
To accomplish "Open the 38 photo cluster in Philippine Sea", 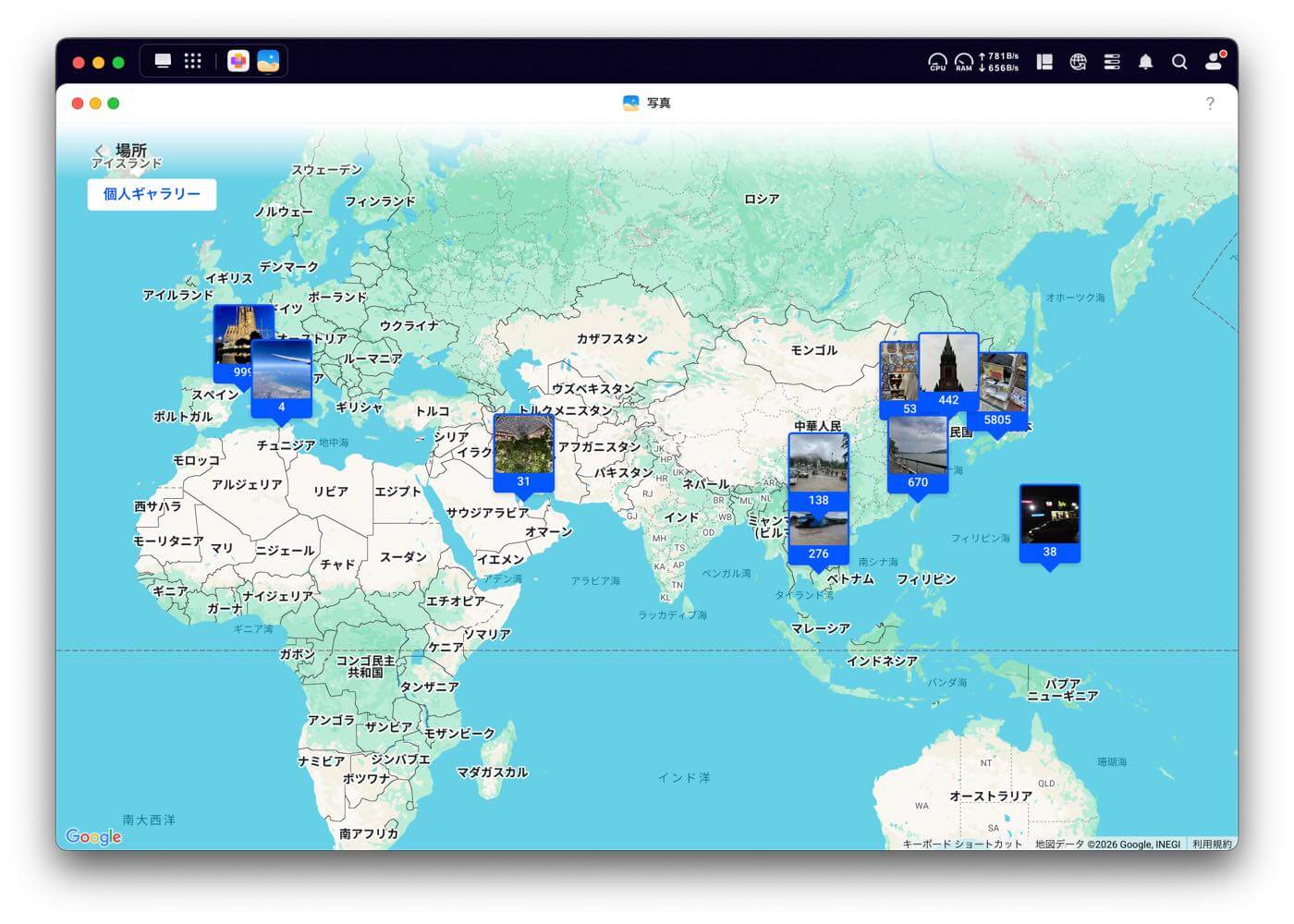I will (x=1049, y=521).
